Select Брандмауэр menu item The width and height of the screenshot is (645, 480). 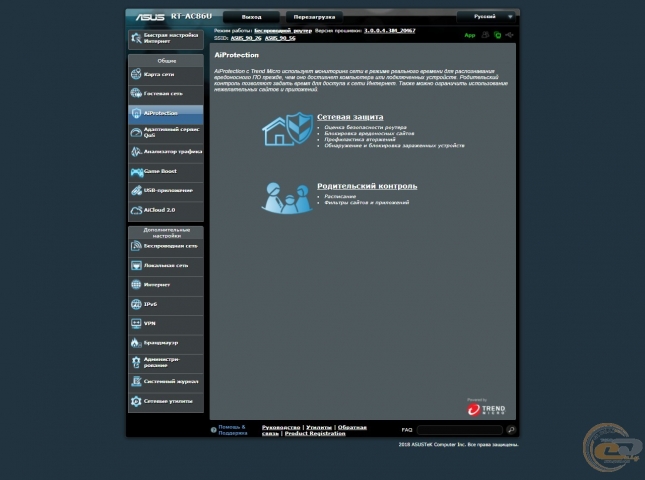[x=166, y=343]
